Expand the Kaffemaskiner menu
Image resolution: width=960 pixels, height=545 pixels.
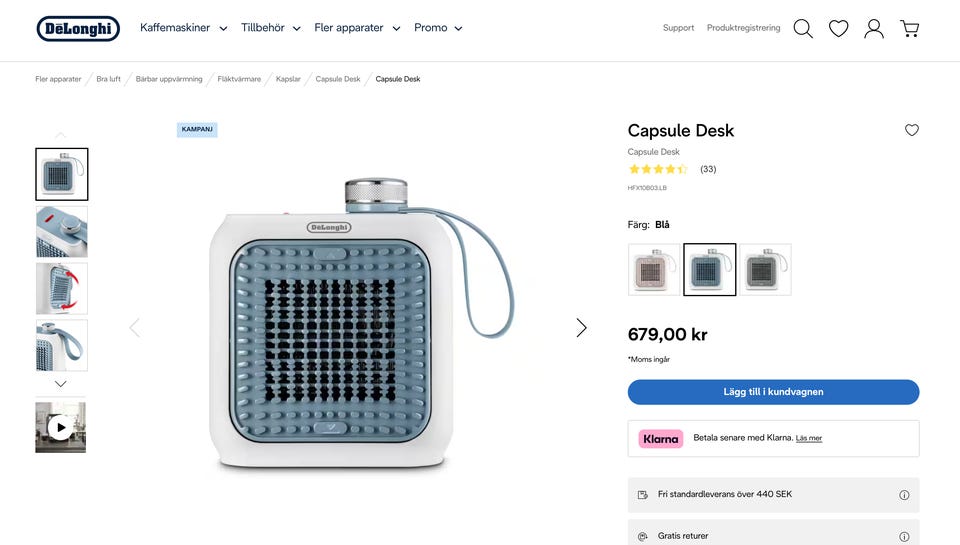pos(183,28)
